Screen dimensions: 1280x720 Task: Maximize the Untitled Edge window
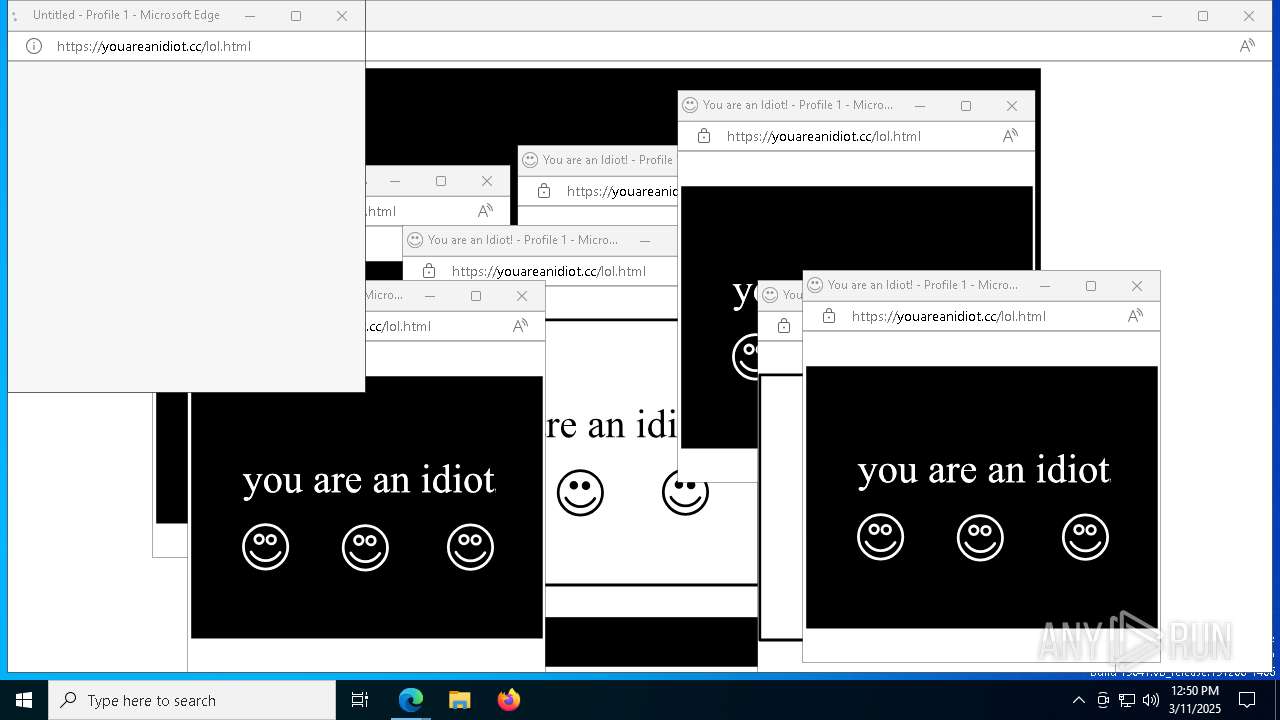pyautogui.click(x=296, y=16)
